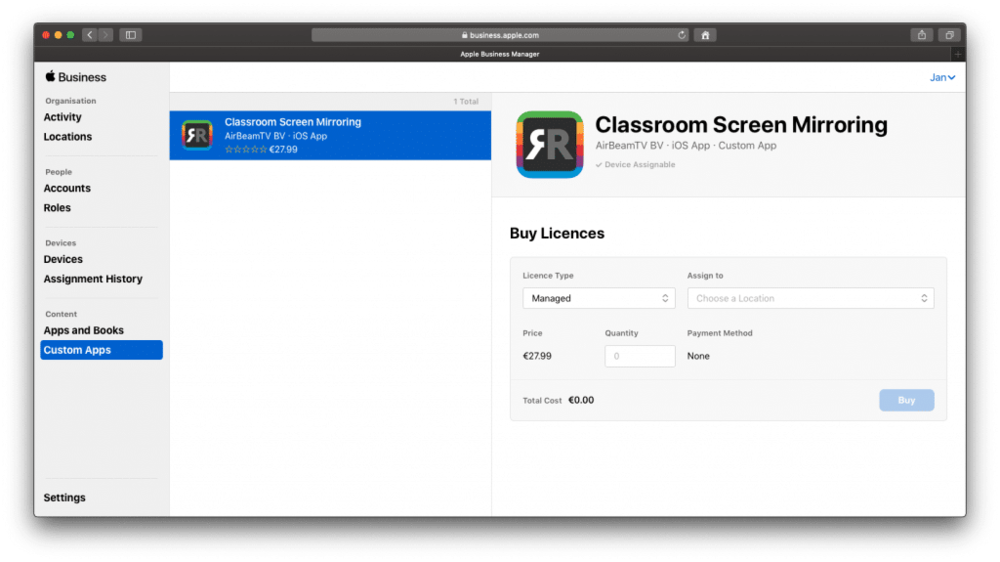Open the Activity section
This screenshot has width=1000, height=562.
click(62, 117)
